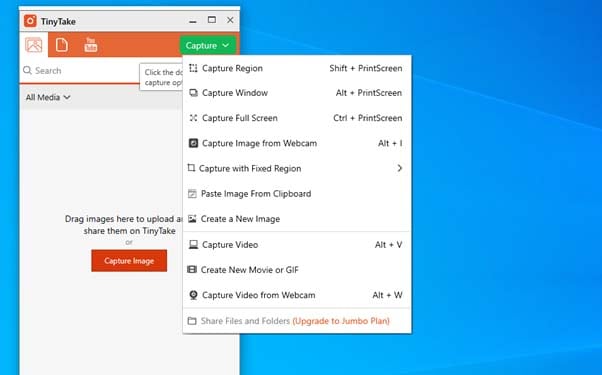The height and width of the screenshot is (375, 602).
Task: Open the YouTube tab icon
Action: [91, 45]
